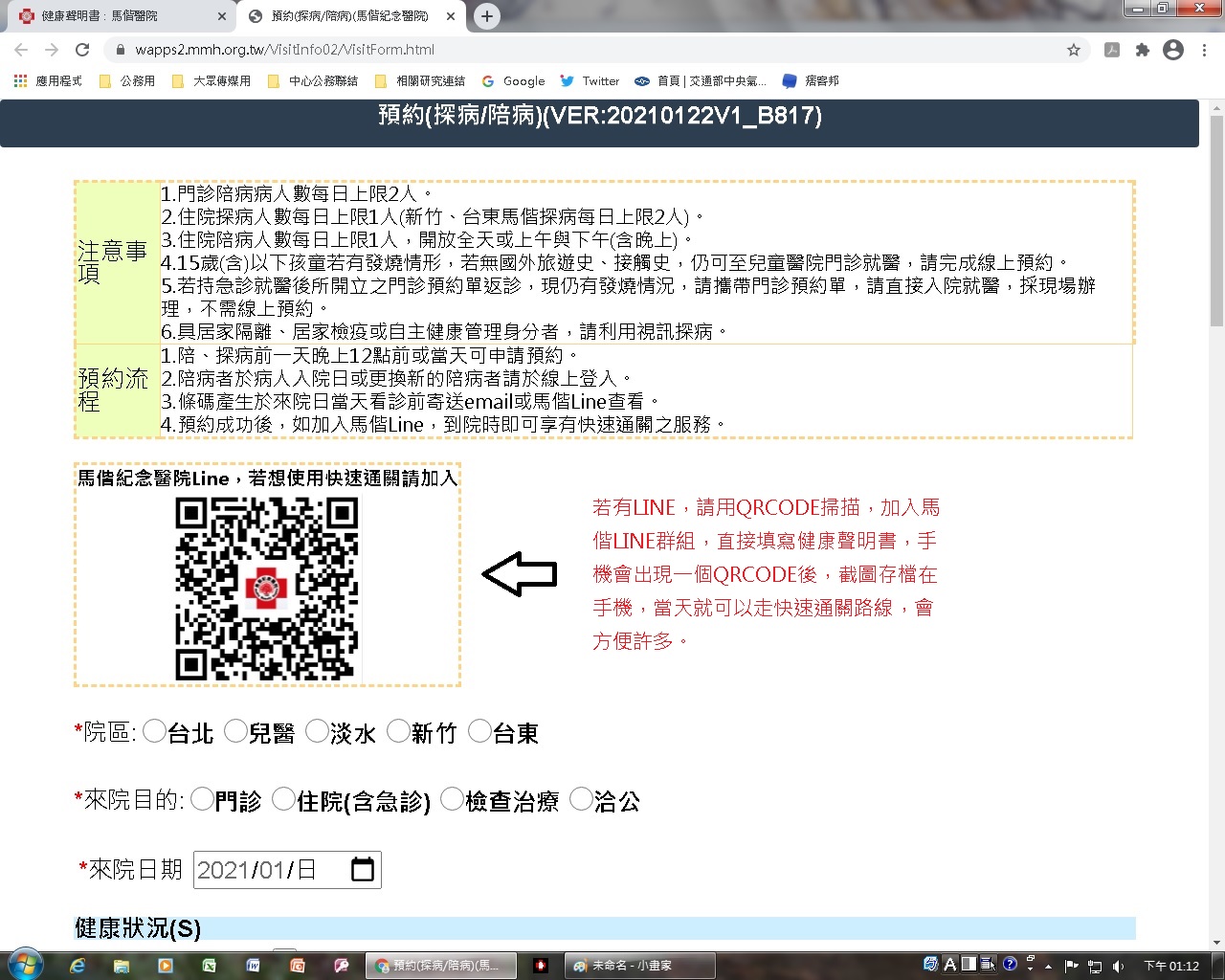
Task: Open the 應用程式 apps shortcut
Action: click(x=48, y=81)
